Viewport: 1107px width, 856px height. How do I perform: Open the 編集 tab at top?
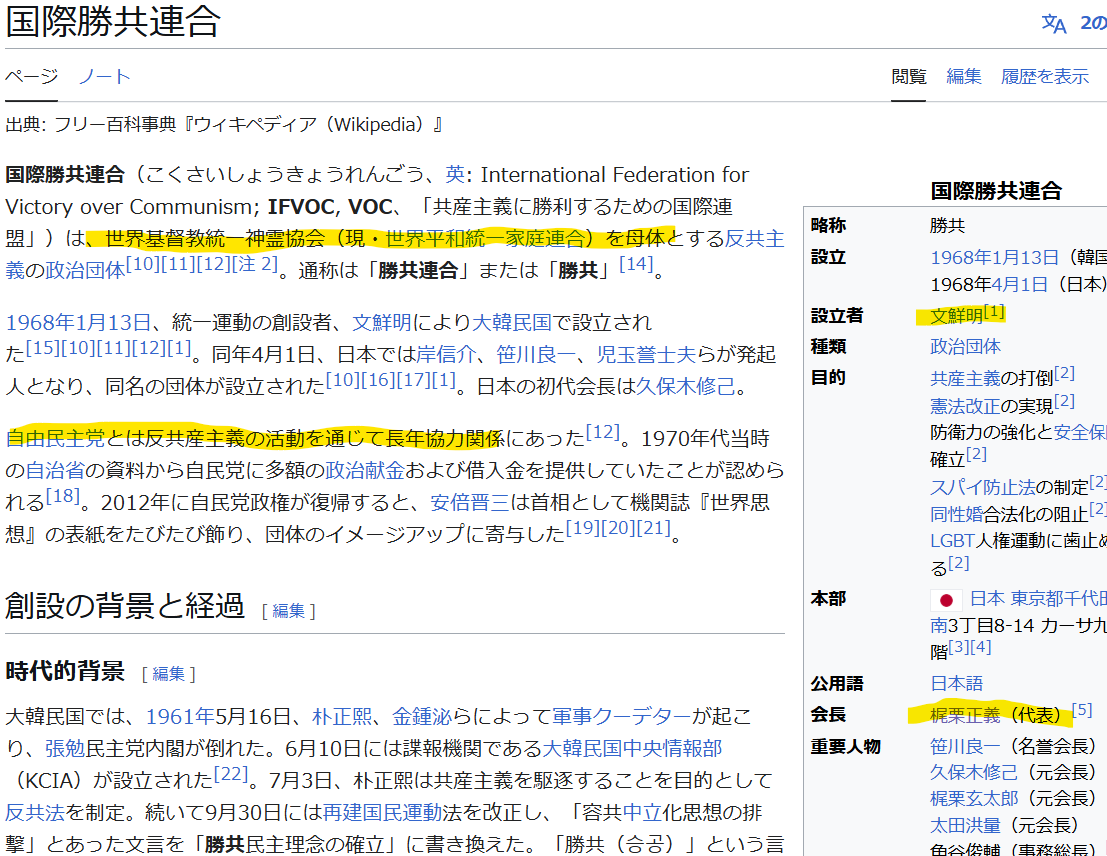pos(964,76)
